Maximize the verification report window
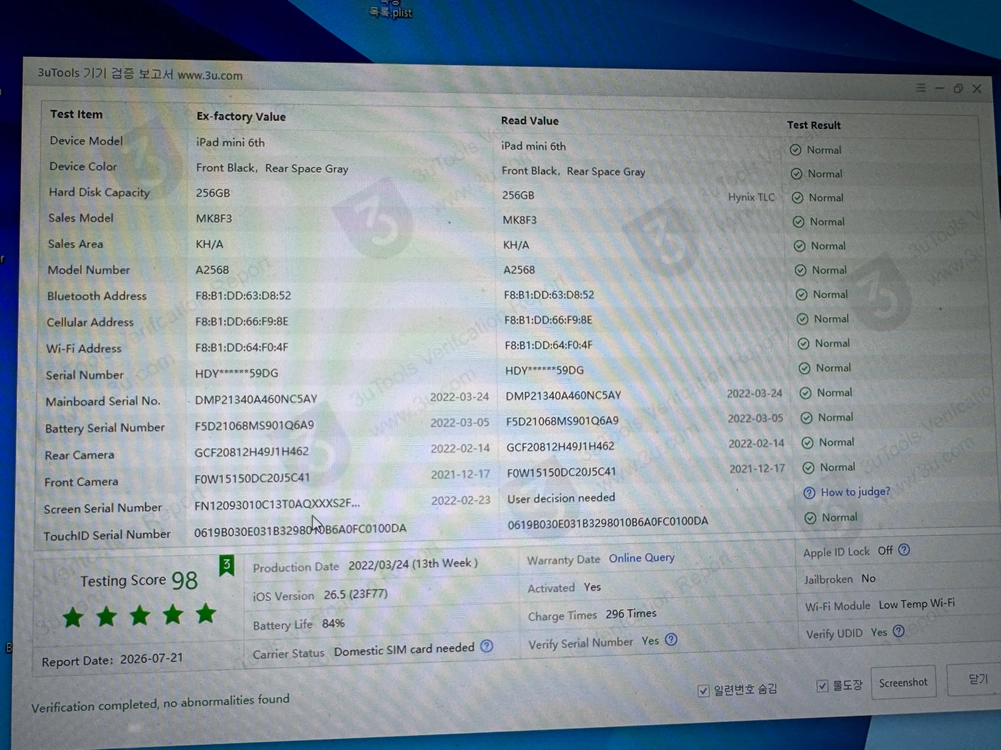The height and width of the screenshot is (750, 1001). pos(958,89)
